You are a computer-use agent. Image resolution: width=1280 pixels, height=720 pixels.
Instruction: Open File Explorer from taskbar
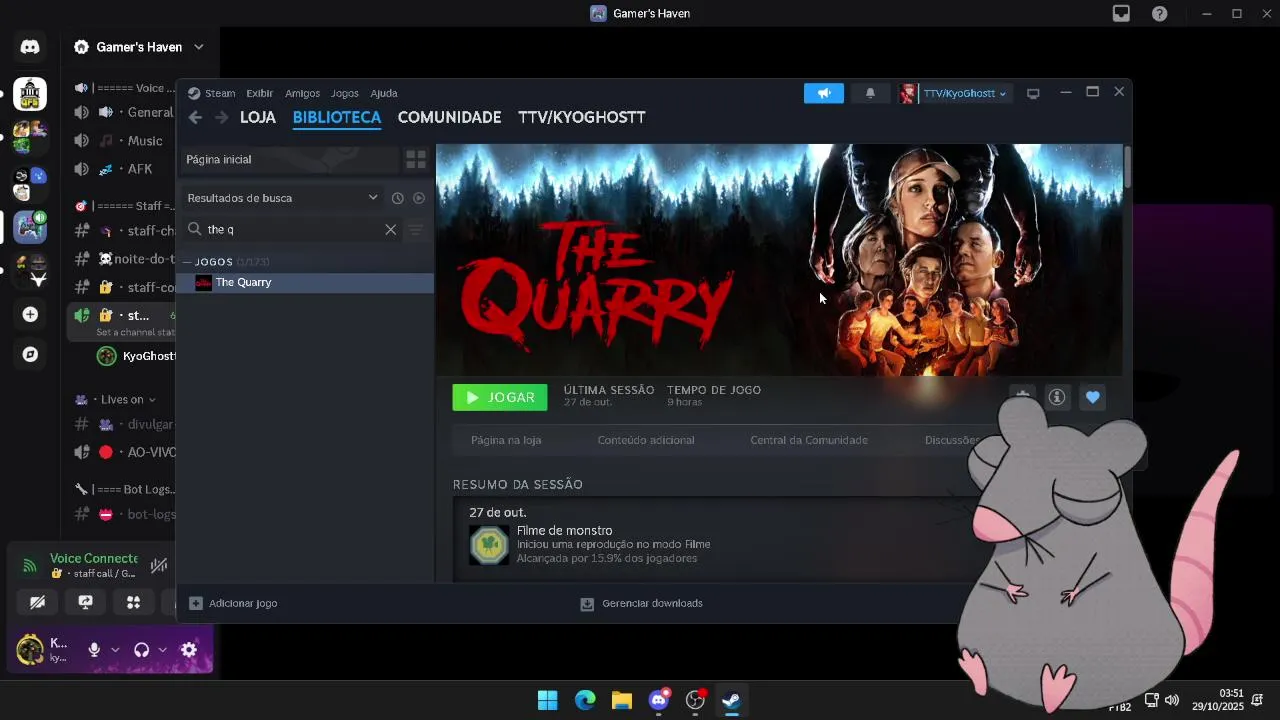click(622, 700)
